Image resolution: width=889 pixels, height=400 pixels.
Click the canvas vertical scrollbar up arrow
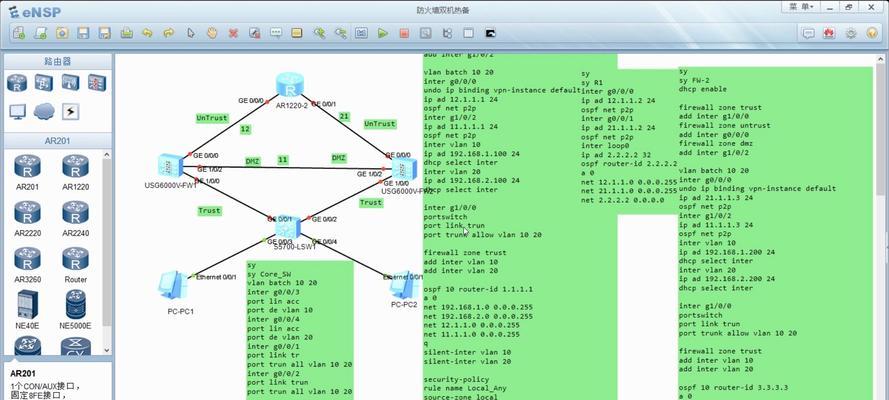880,59
